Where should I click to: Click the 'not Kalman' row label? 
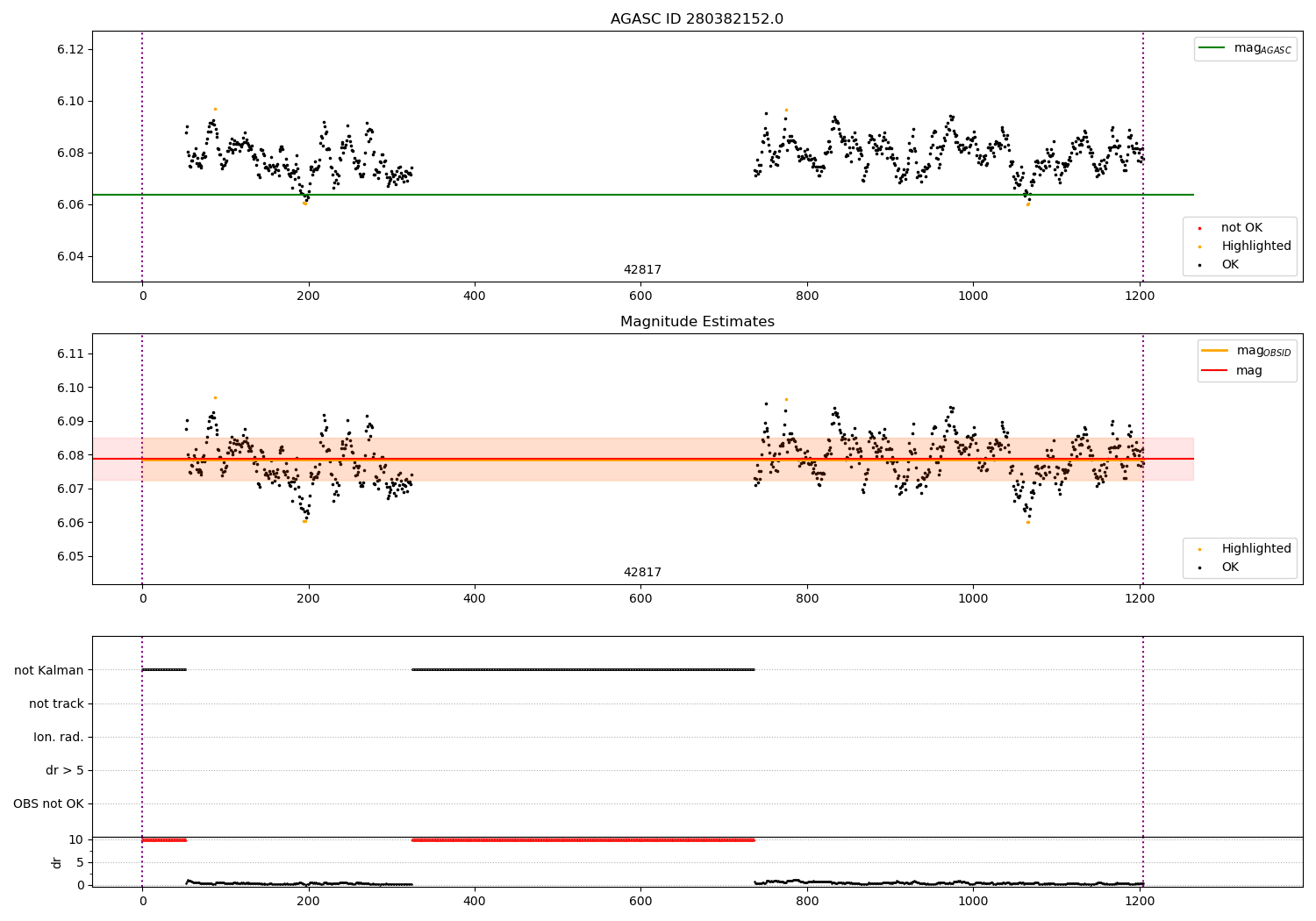[49, 670]
